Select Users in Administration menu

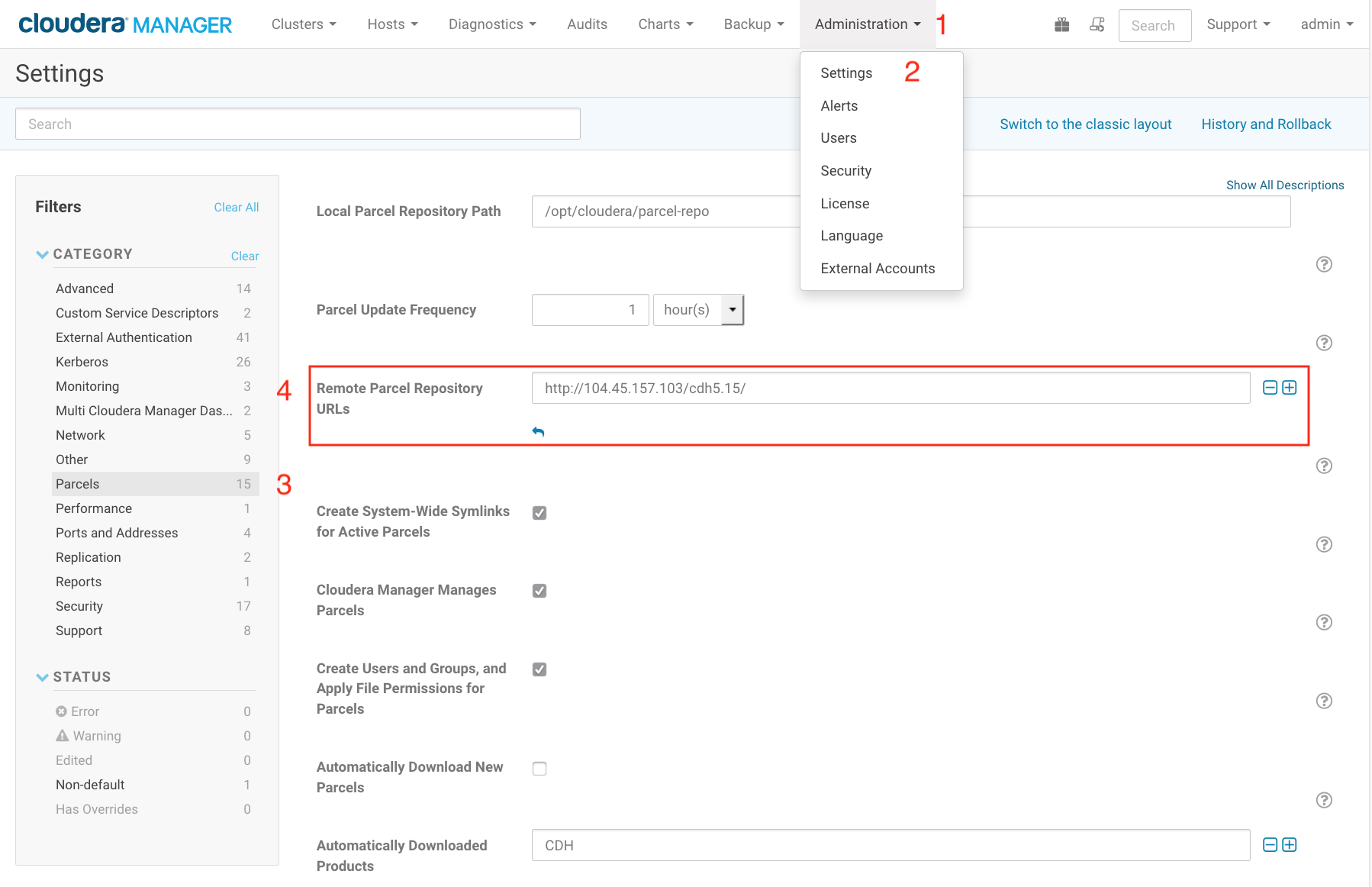pyautogui.click(x=839, y=138)
